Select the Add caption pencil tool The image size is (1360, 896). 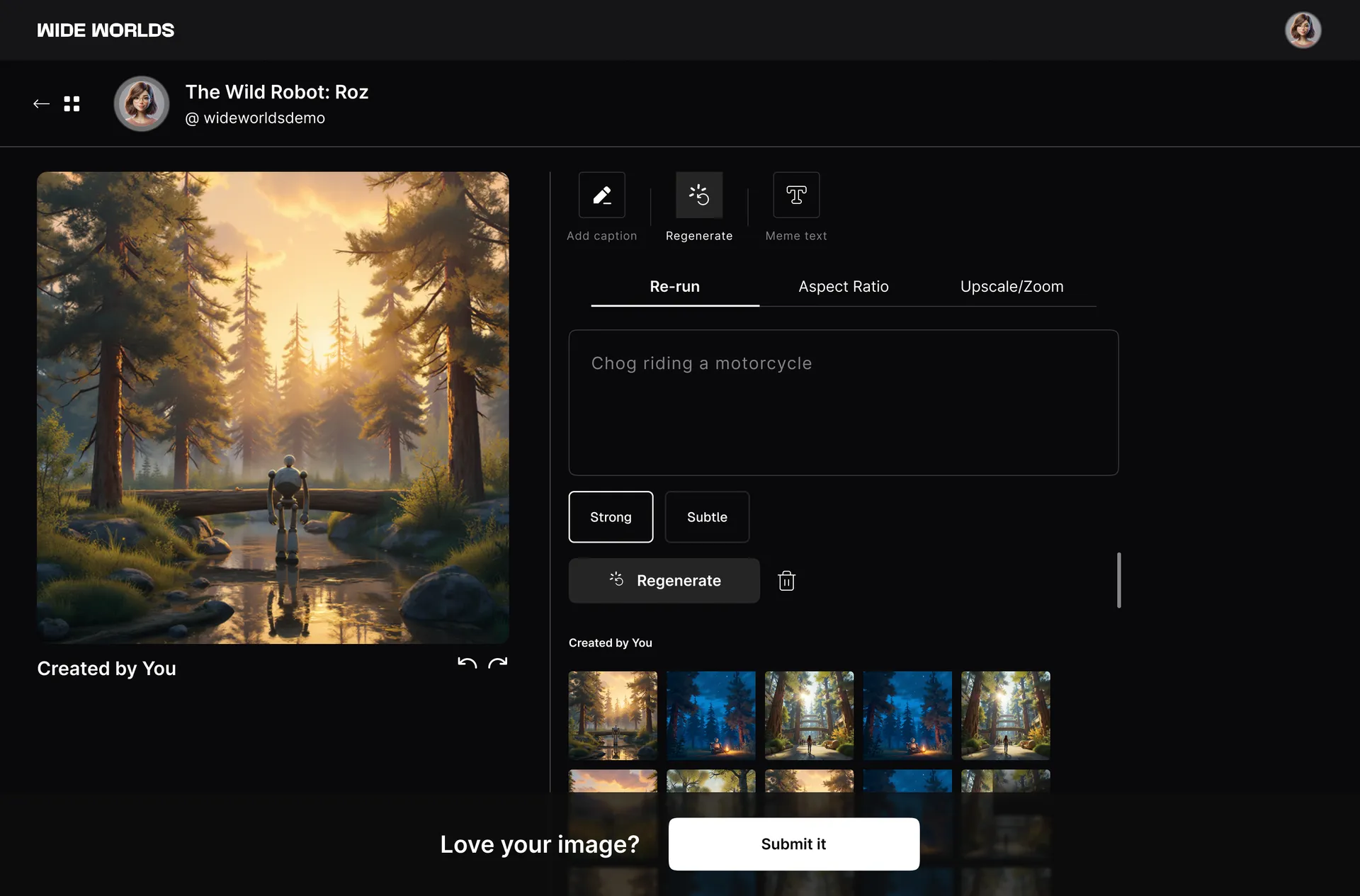[x=602, y=195]
